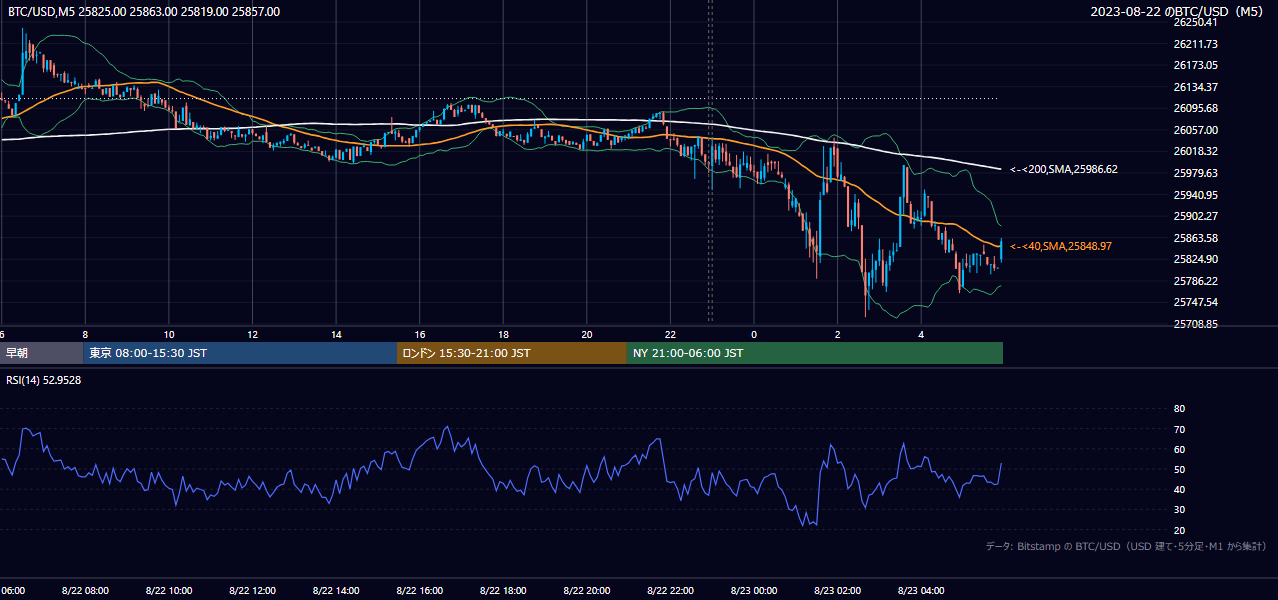The image size is (1278, 600).
Task: Click price axis label 26211.73
Action: pos(1195,44)
